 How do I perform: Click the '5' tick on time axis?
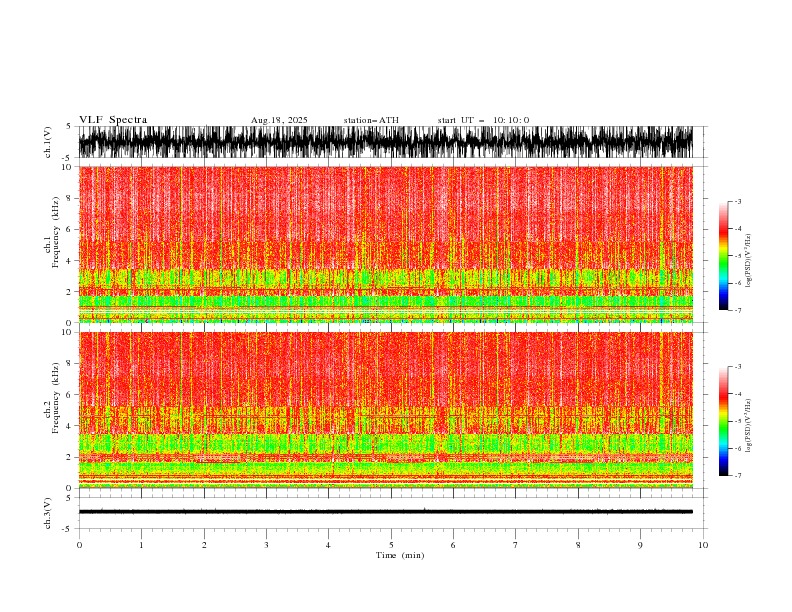tap(391, 545)
